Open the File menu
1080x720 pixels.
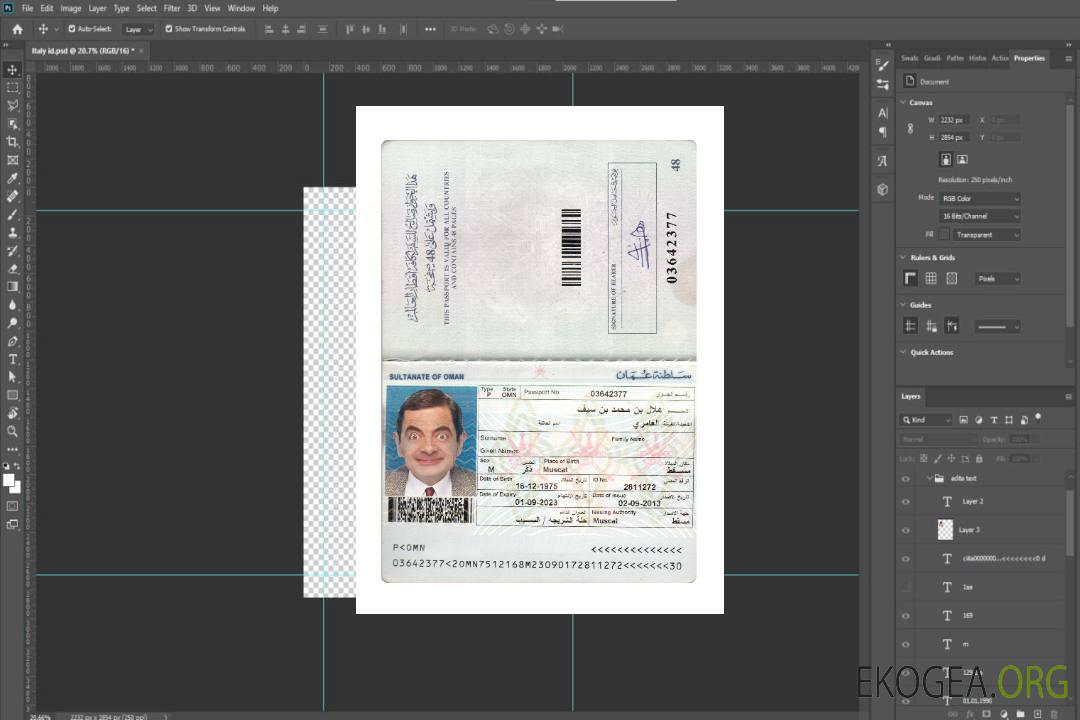(28, 8)
